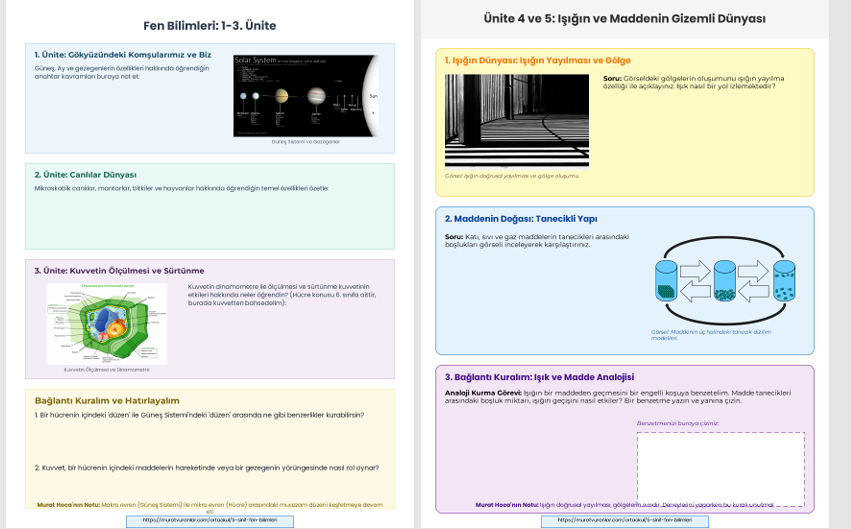Viewport: 851px width, 529px height.
Task: Click heading '1. Ünite: Gökyüzündeki Komşularımız ve Biz'
Action: tap(123, 55)
